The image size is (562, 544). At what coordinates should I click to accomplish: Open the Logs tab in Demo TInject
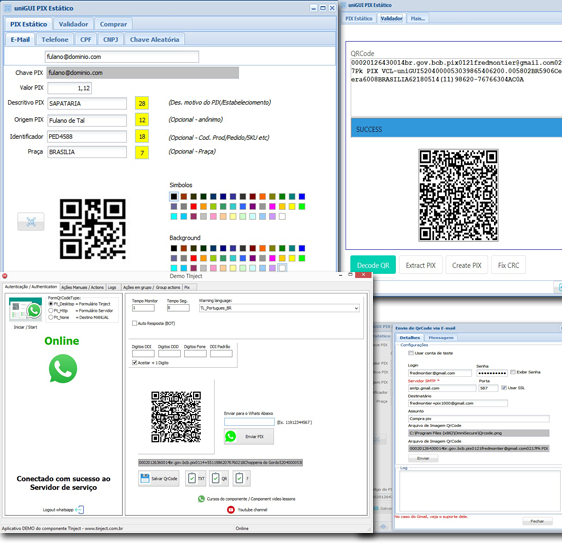[x=112, y=287]
